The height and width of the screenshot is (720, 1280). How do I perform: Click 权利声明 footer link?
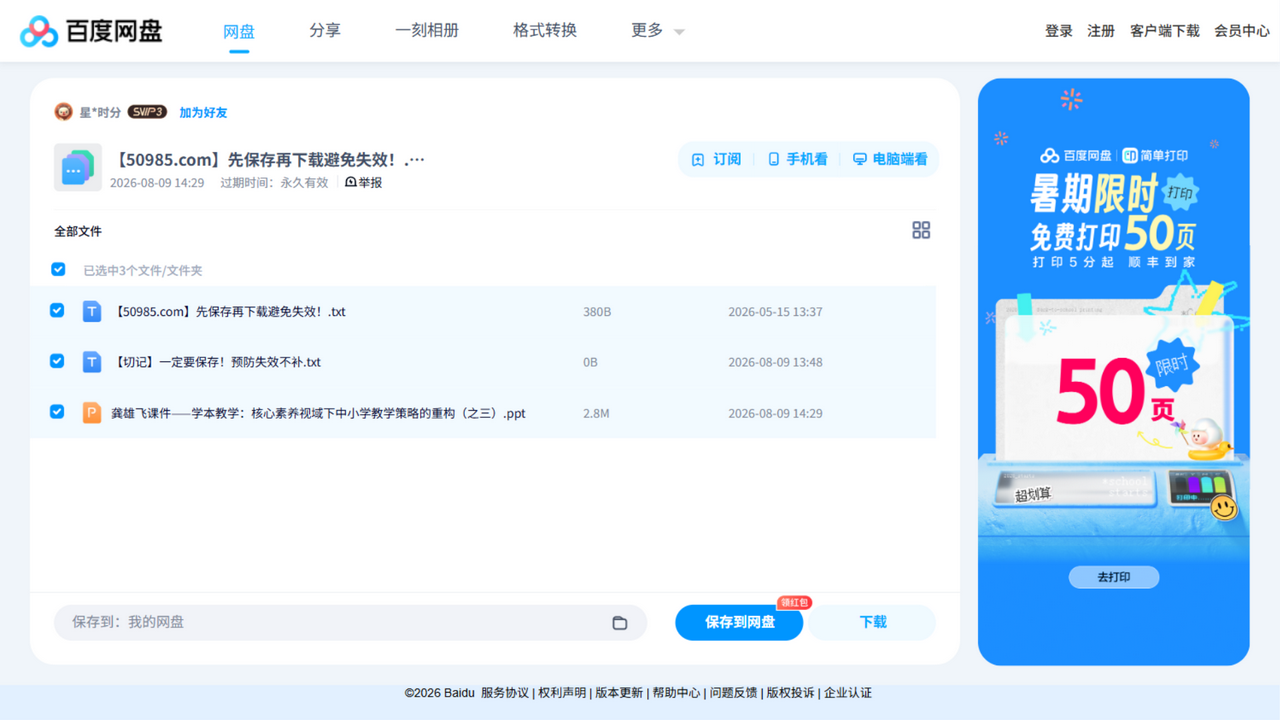point(562,693)
